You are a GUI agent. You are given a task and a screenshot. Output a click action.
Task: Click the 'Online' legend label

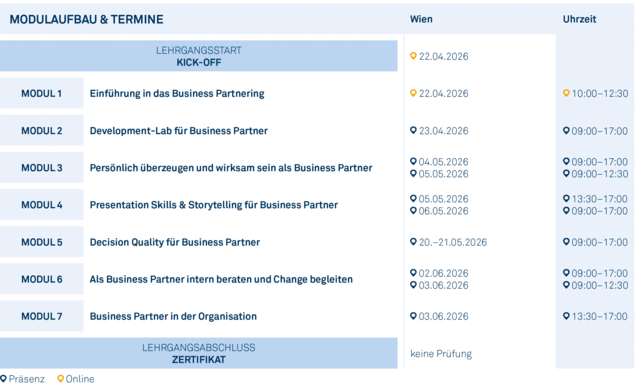tap(80, 379)
